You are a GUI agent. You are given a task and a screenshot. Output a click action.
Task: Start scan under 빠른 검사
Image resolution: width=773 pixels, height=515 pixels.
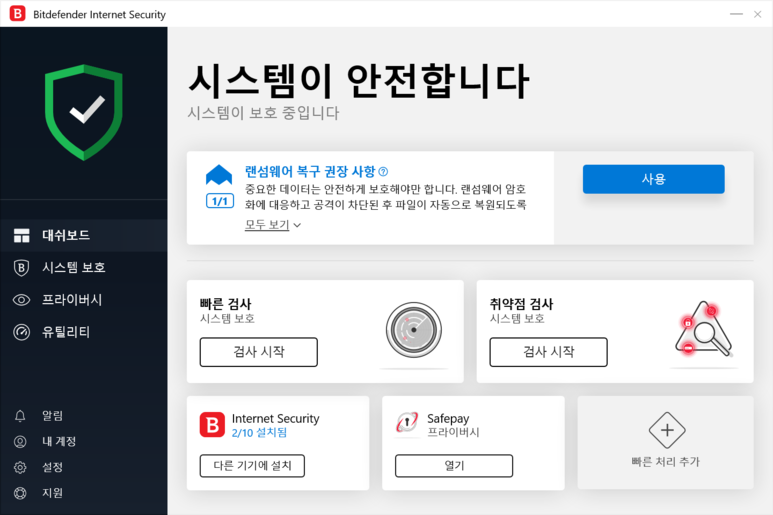(x=258, y=352)
